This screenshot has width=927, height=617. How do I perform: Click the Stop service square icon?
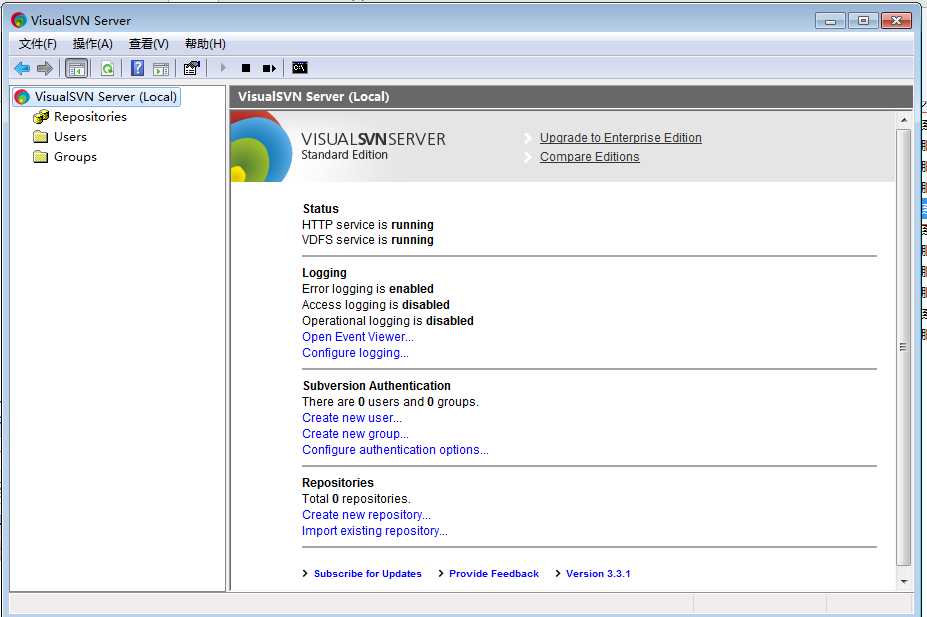click(246, 68)
